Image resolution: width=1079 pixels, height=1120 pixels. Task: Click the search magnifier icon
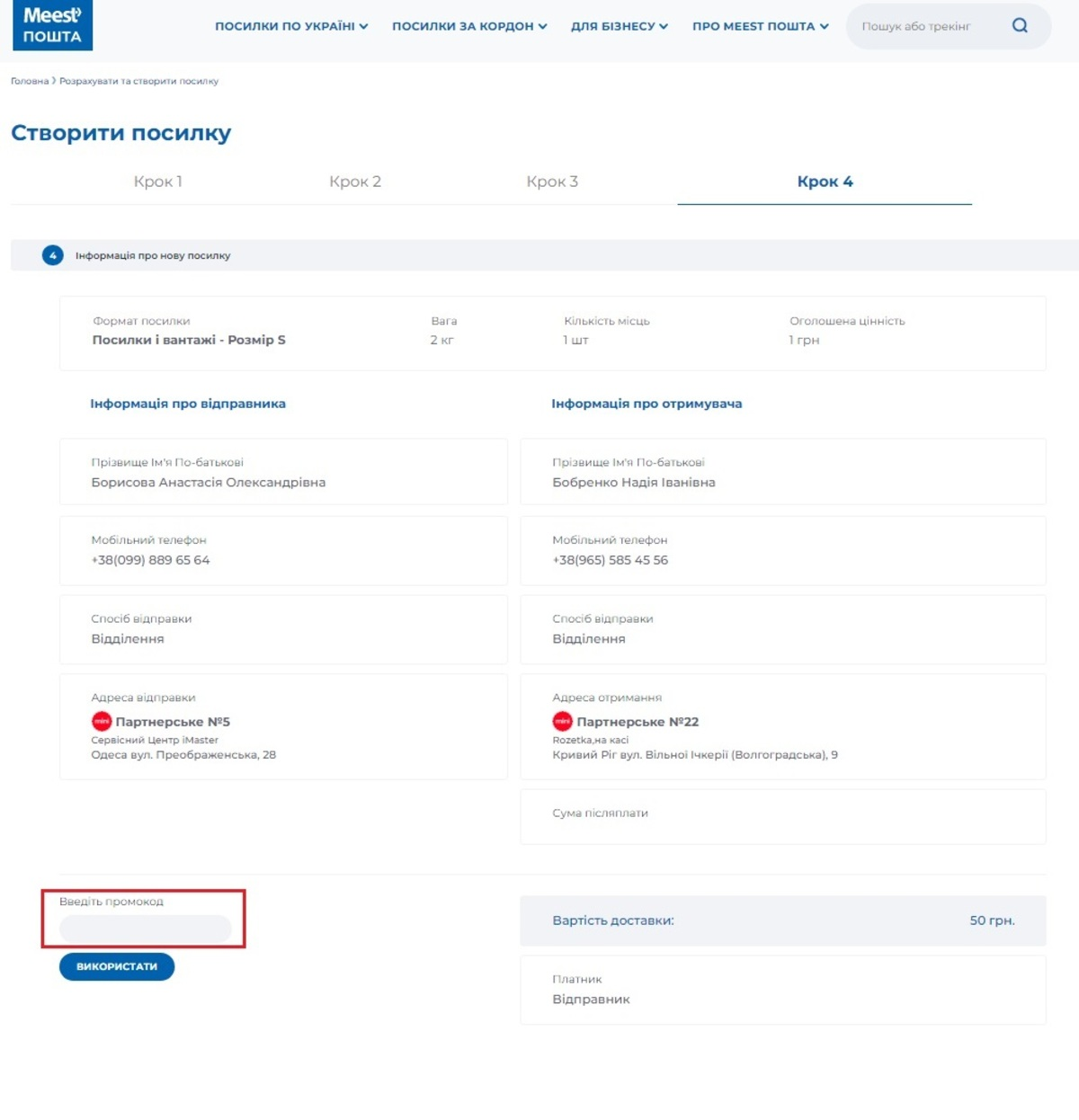pyautogui.click(x=1020, y=26)
